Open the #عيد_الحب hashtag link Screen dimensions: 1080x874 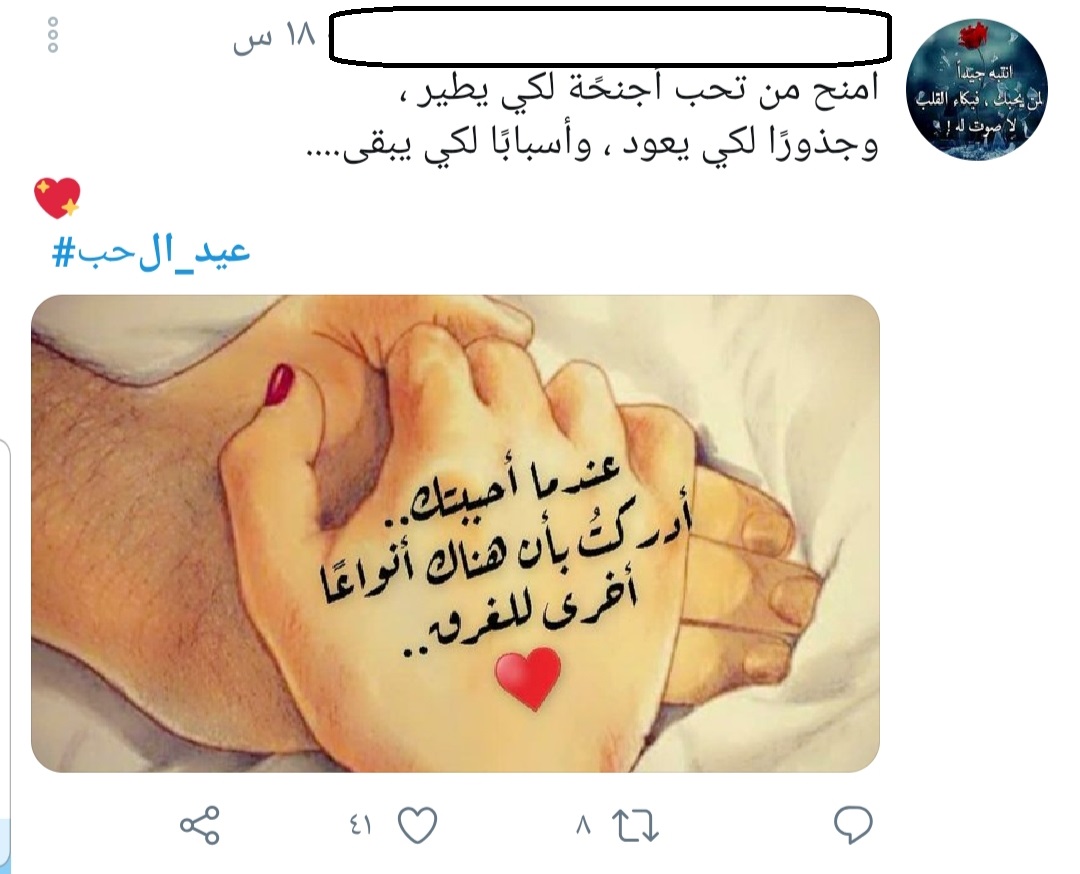point(151,252)
